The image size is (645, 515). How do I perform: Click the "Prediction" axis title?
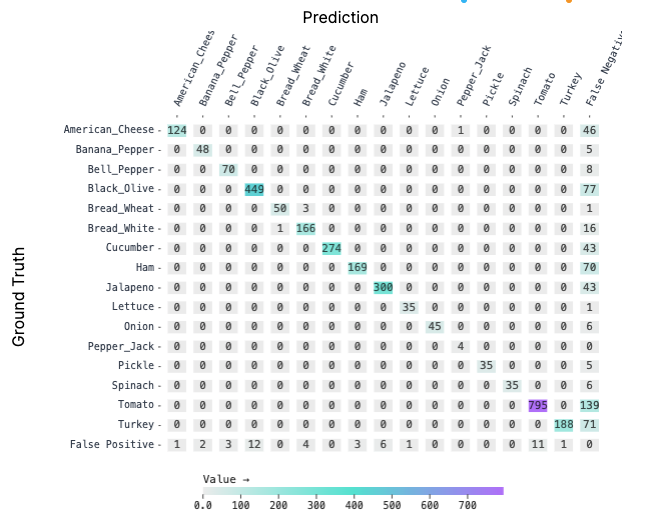(x=340, y=17)
